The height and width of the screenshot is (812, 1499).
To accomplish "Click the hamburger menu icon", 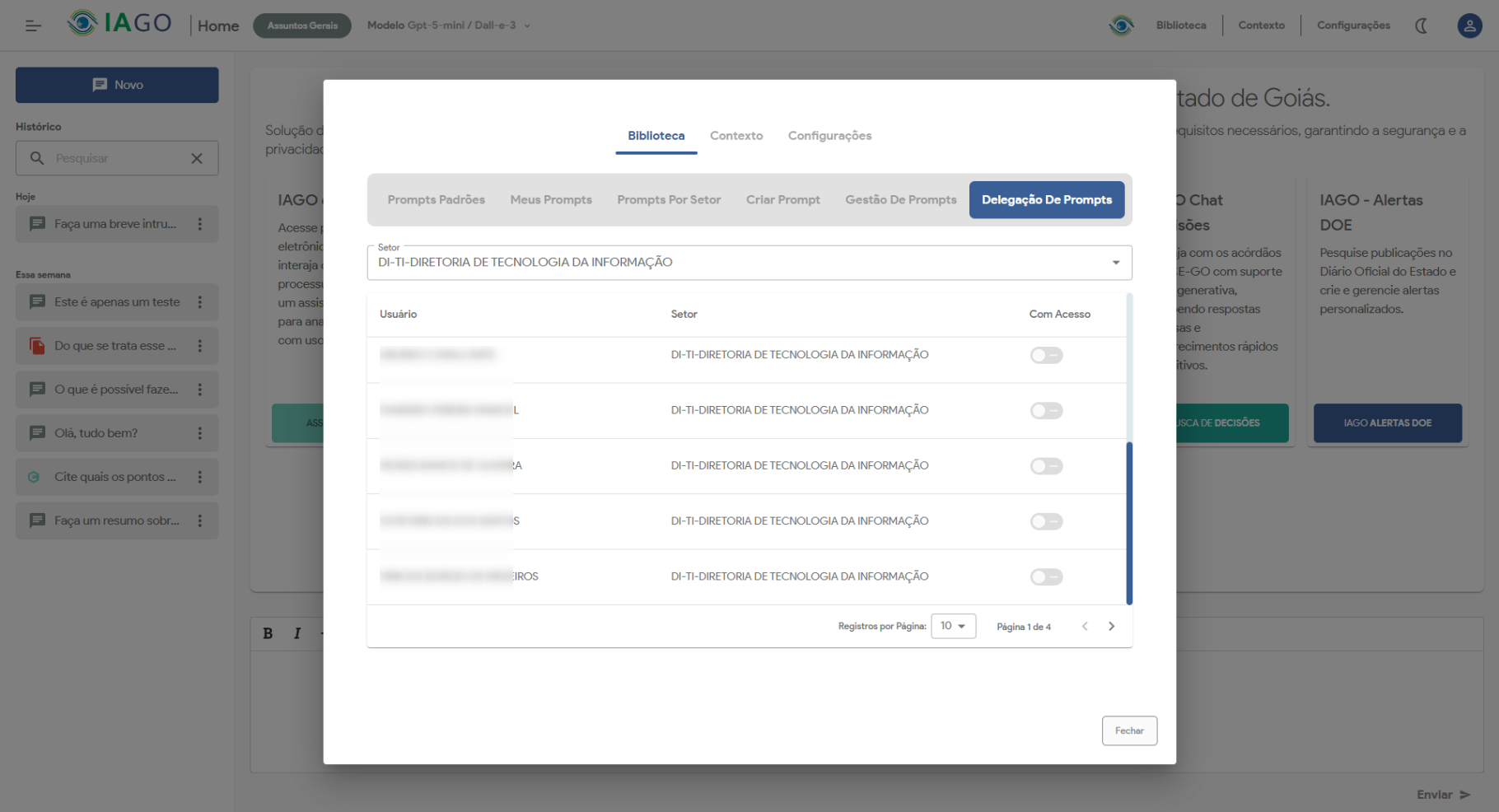I will point(33,26).
